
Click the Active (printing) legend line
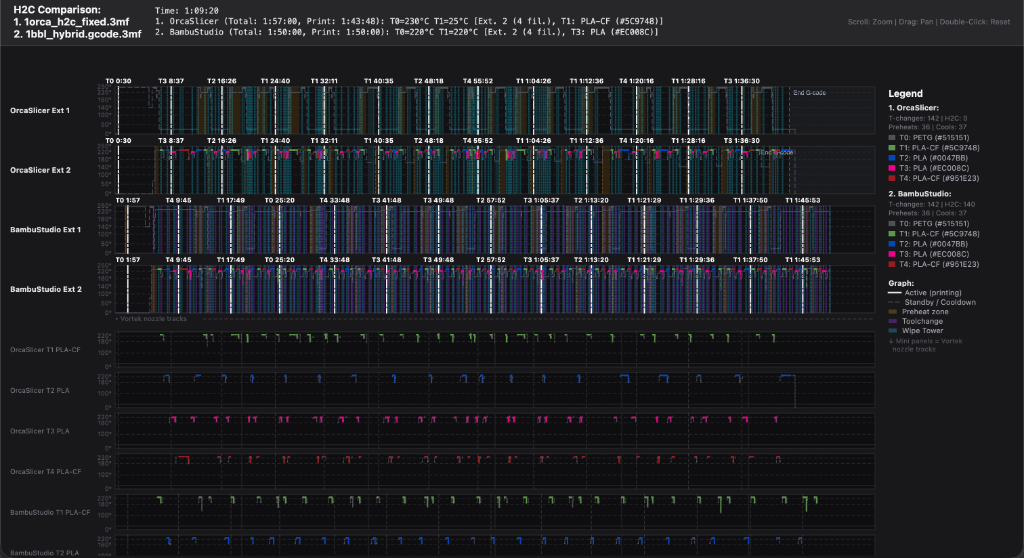(x=895, y=293)
